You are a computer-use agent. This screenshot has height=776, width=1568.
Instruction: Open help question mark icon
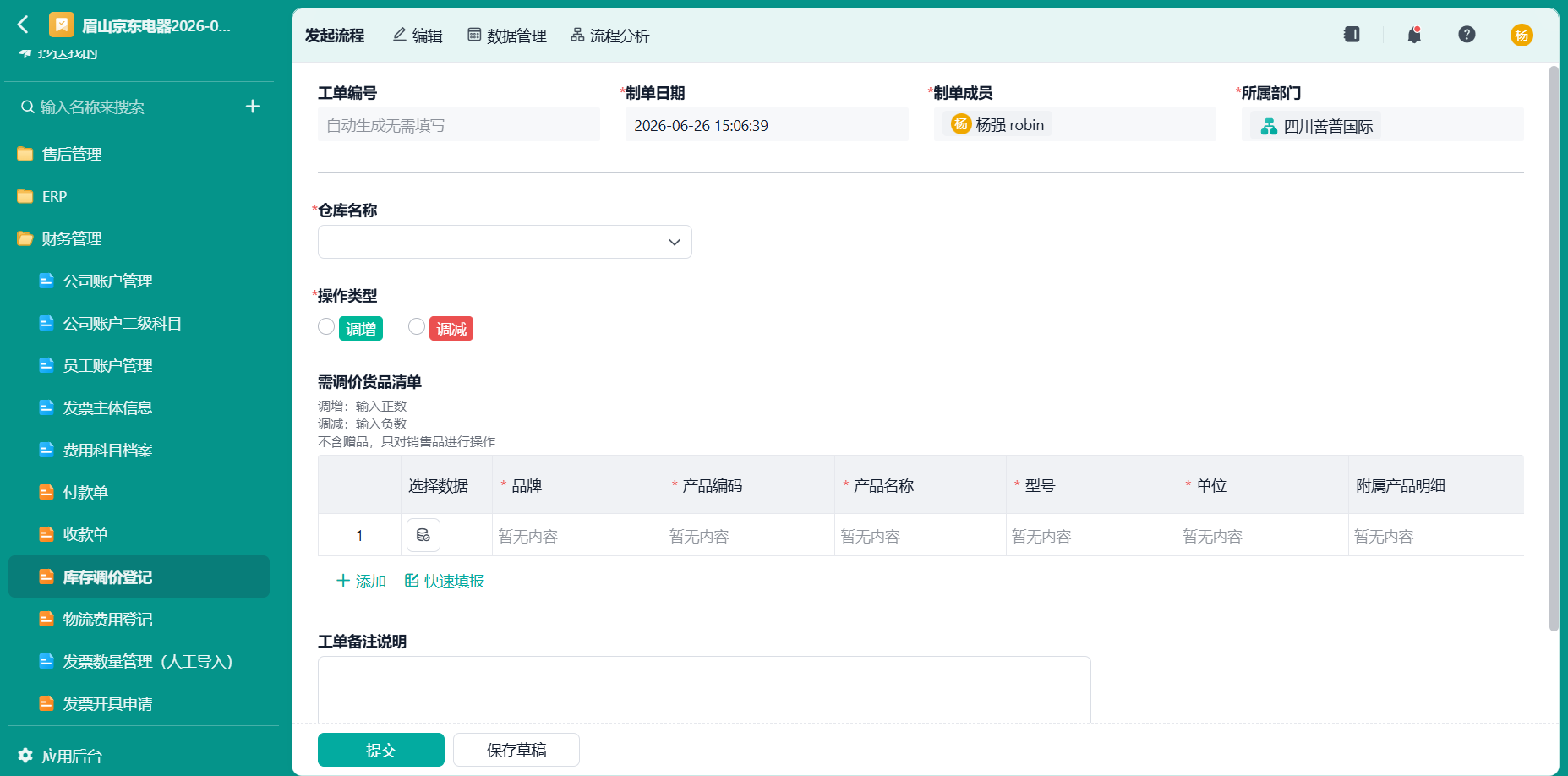[x=1467, y=35]
